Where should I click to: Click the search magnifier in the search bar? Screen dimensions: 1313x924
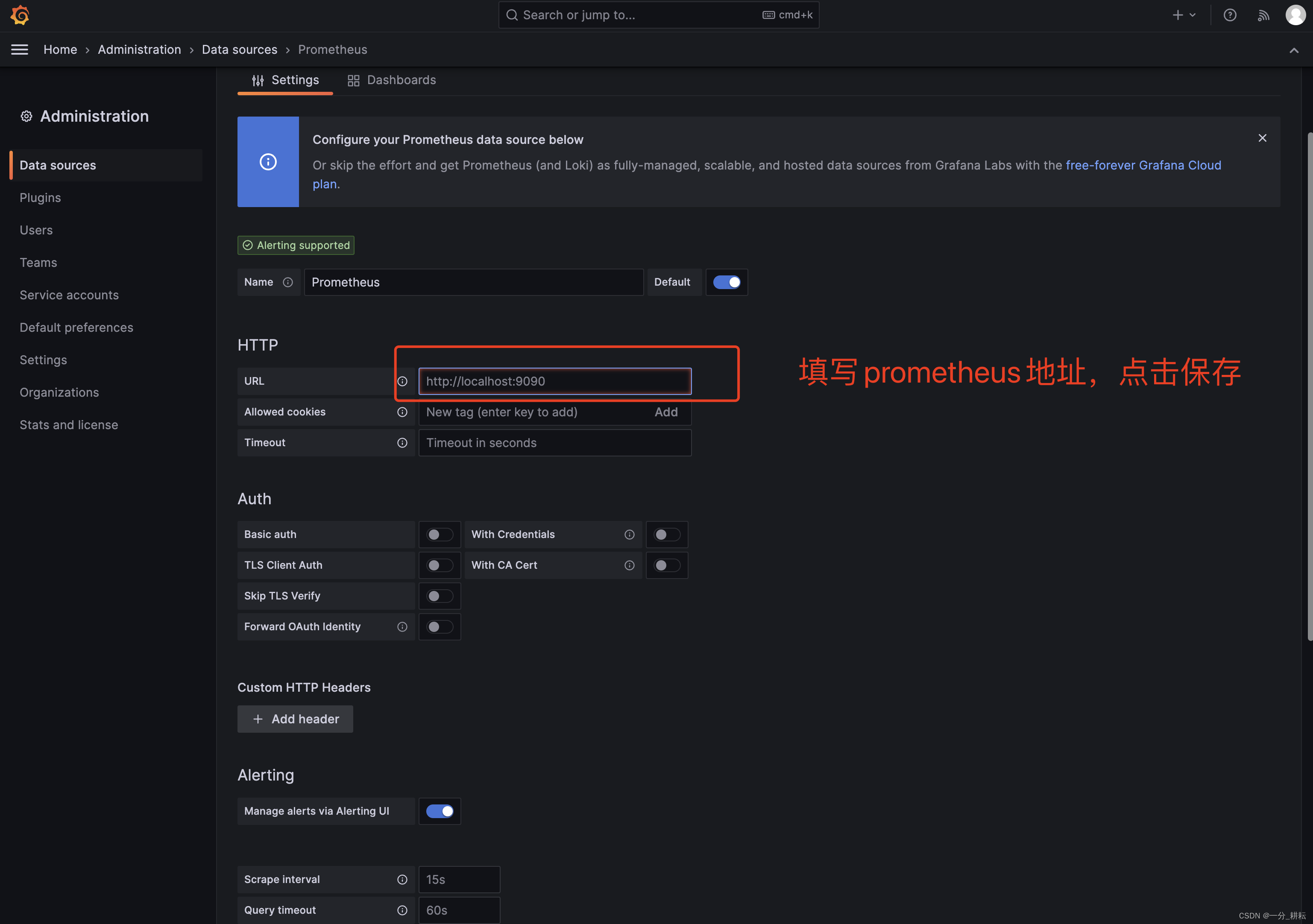(x=512, y=15)
